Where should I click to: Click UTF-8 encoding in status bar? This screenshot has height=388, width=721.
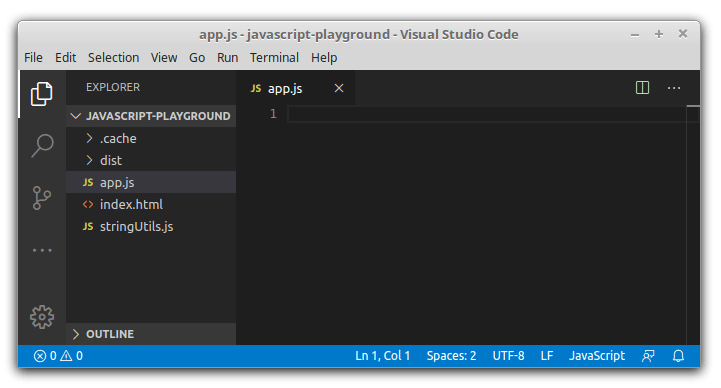509,356
